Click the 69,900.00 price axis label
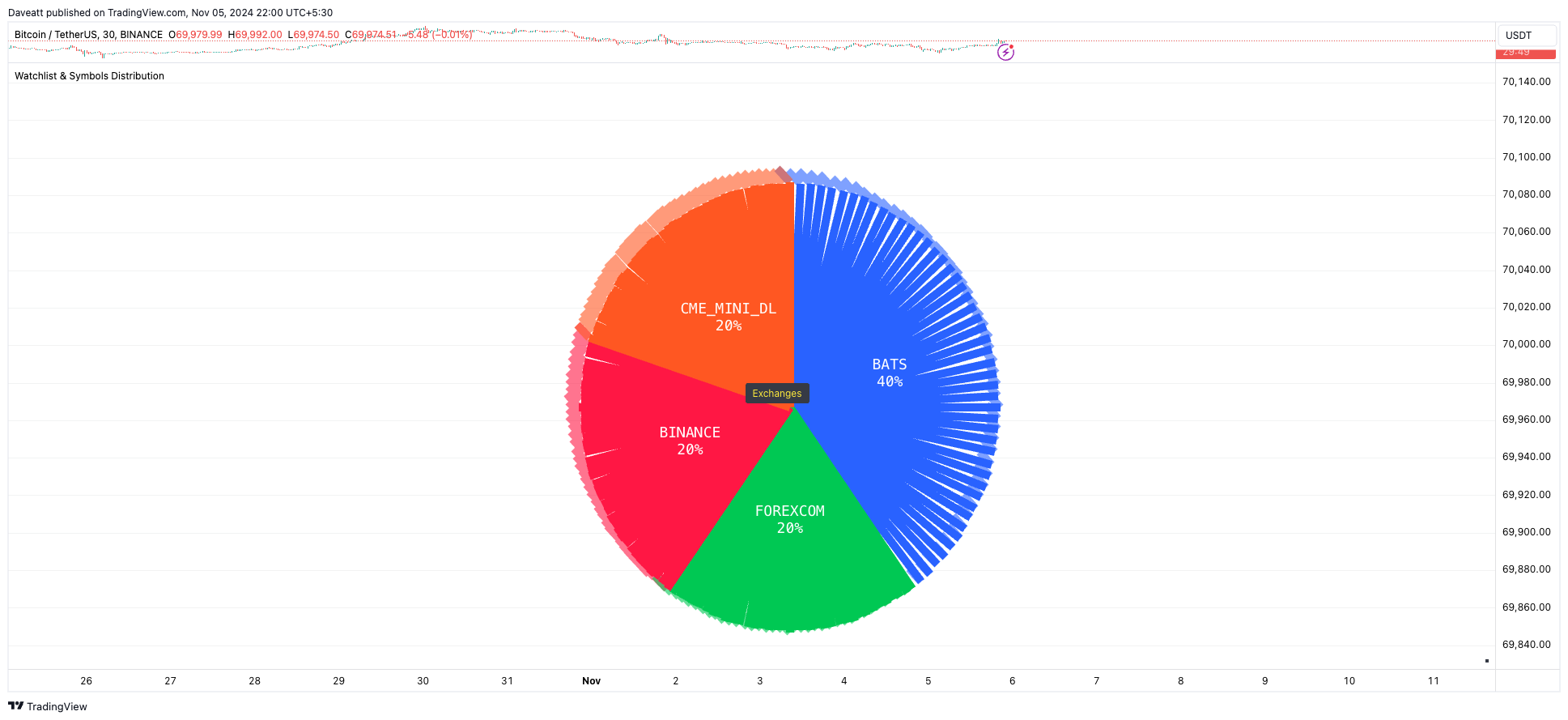Image resolution: width=1568 pixels, height=720 pixels. pos(1526,532)
